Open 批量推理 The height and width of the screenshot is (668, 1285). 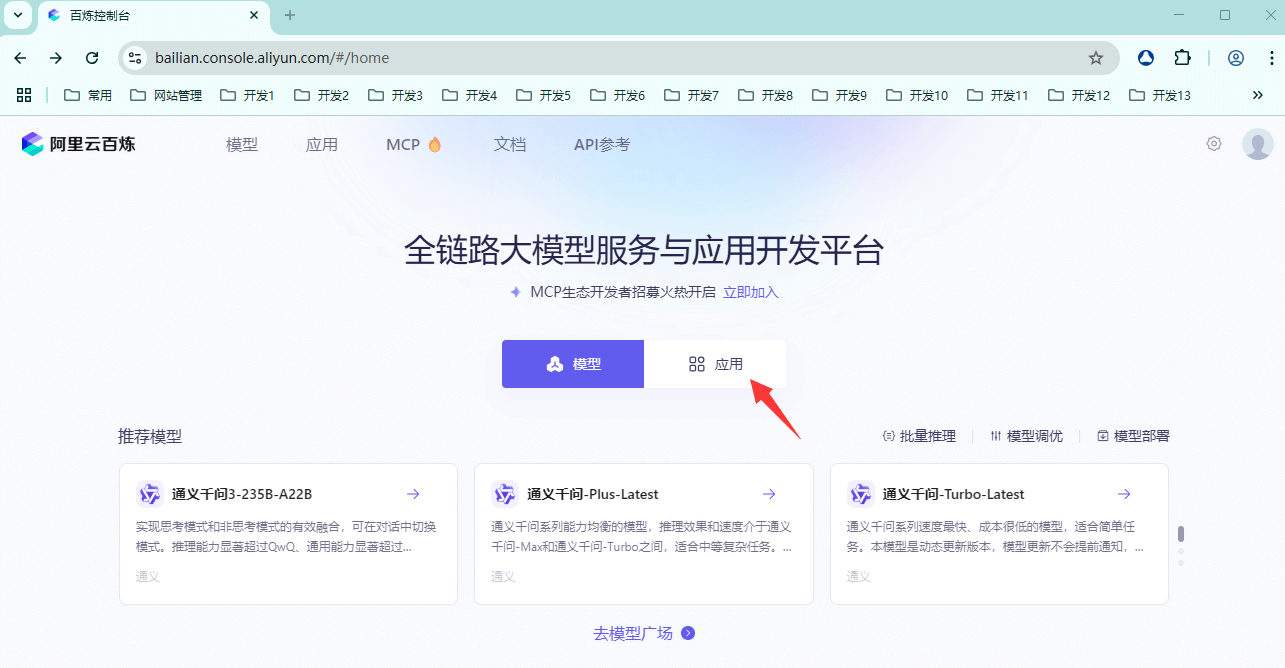pos(919,436)
